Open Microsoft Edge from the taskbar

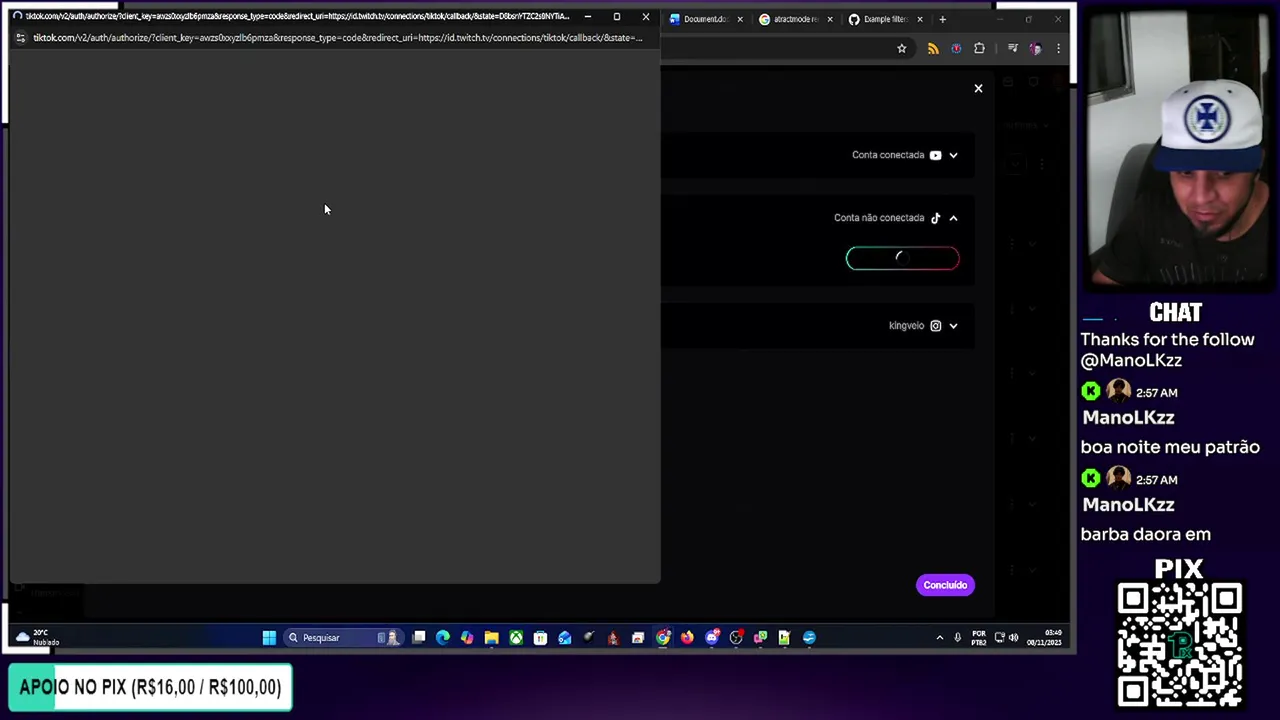pos(443,637)
